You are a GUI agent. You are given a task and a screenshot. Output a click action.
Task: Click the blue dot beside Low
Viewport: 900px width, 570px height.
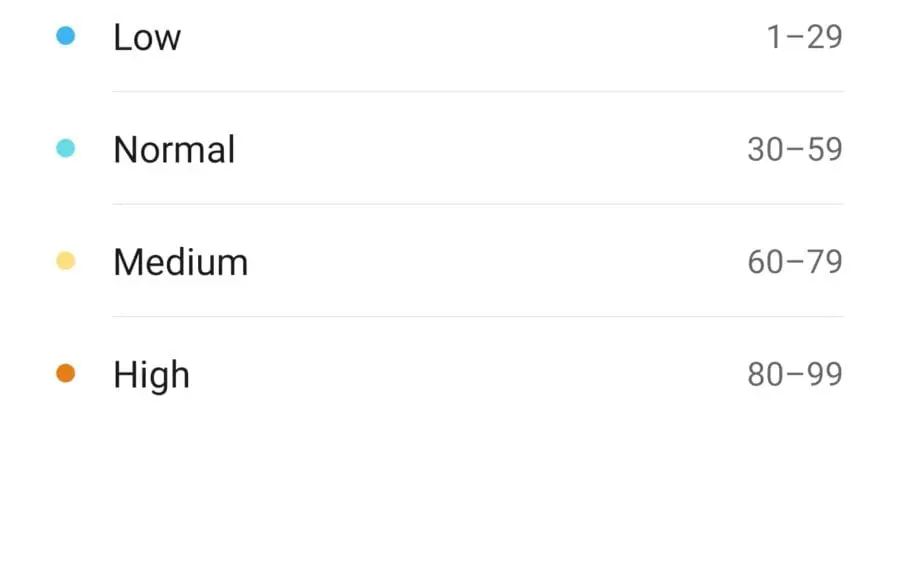tap(65, 36)
